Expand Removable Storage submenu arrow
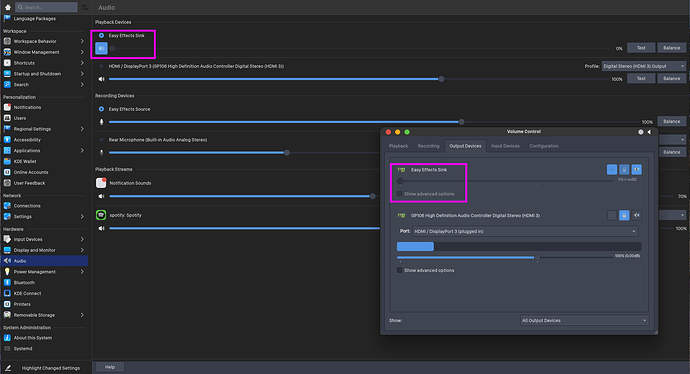Image resolution: width=690 pixels, height=374 pixels. coord(82,315)
